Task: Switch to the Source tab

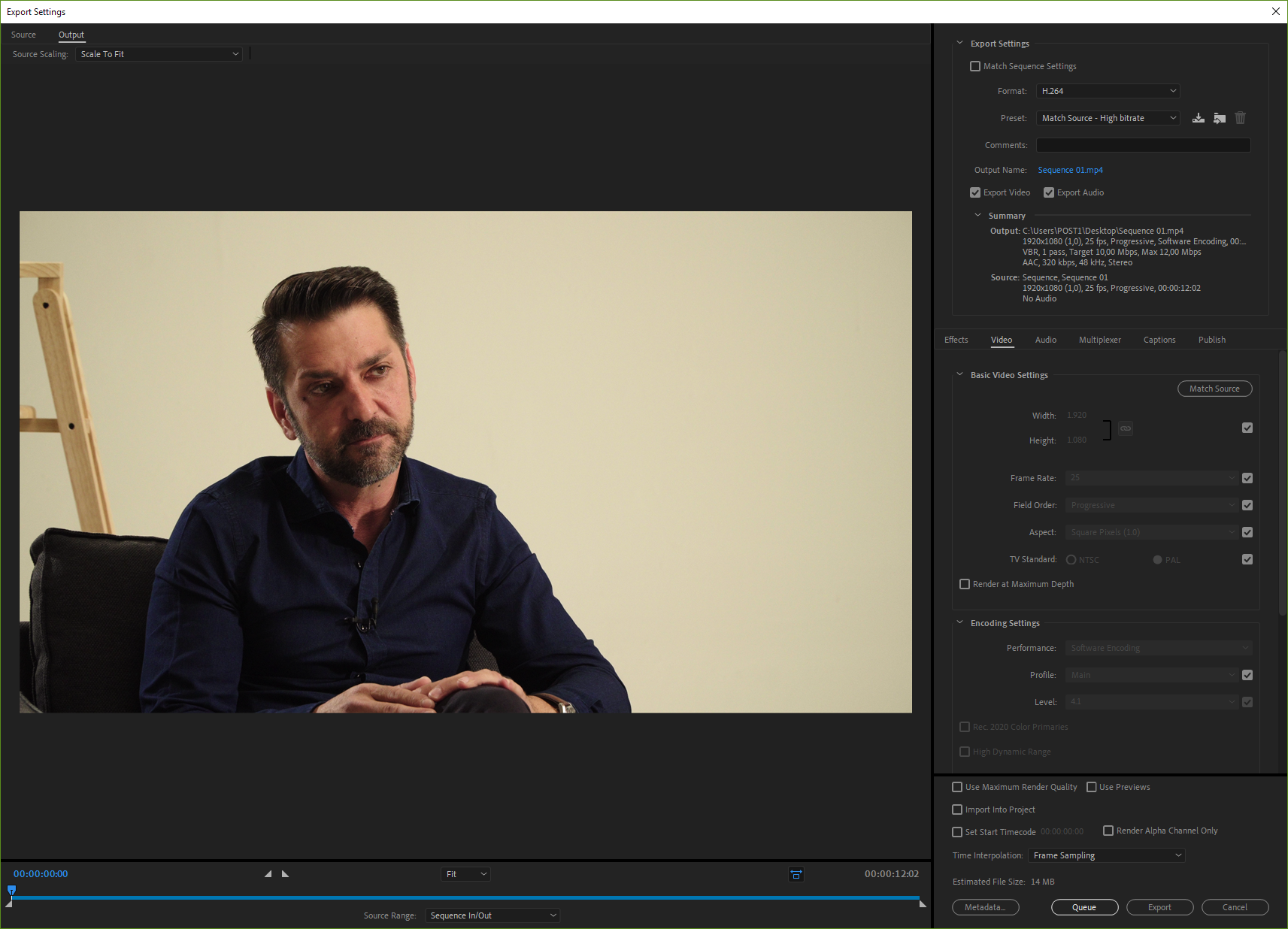Action: click(x=23, y=35)
